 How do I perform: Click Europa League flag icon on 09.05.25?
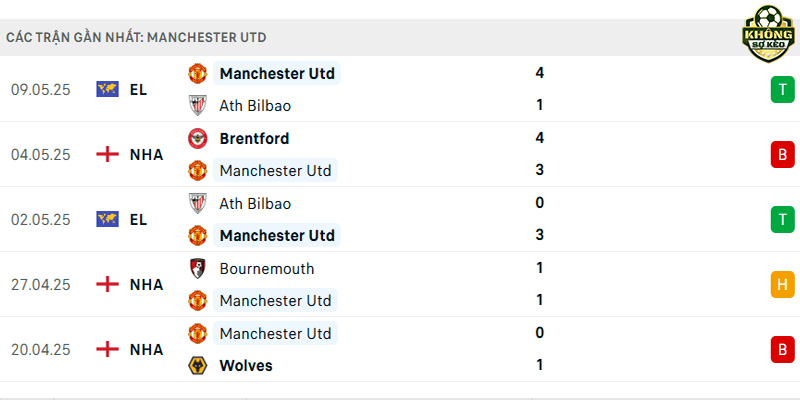point(107,89)
